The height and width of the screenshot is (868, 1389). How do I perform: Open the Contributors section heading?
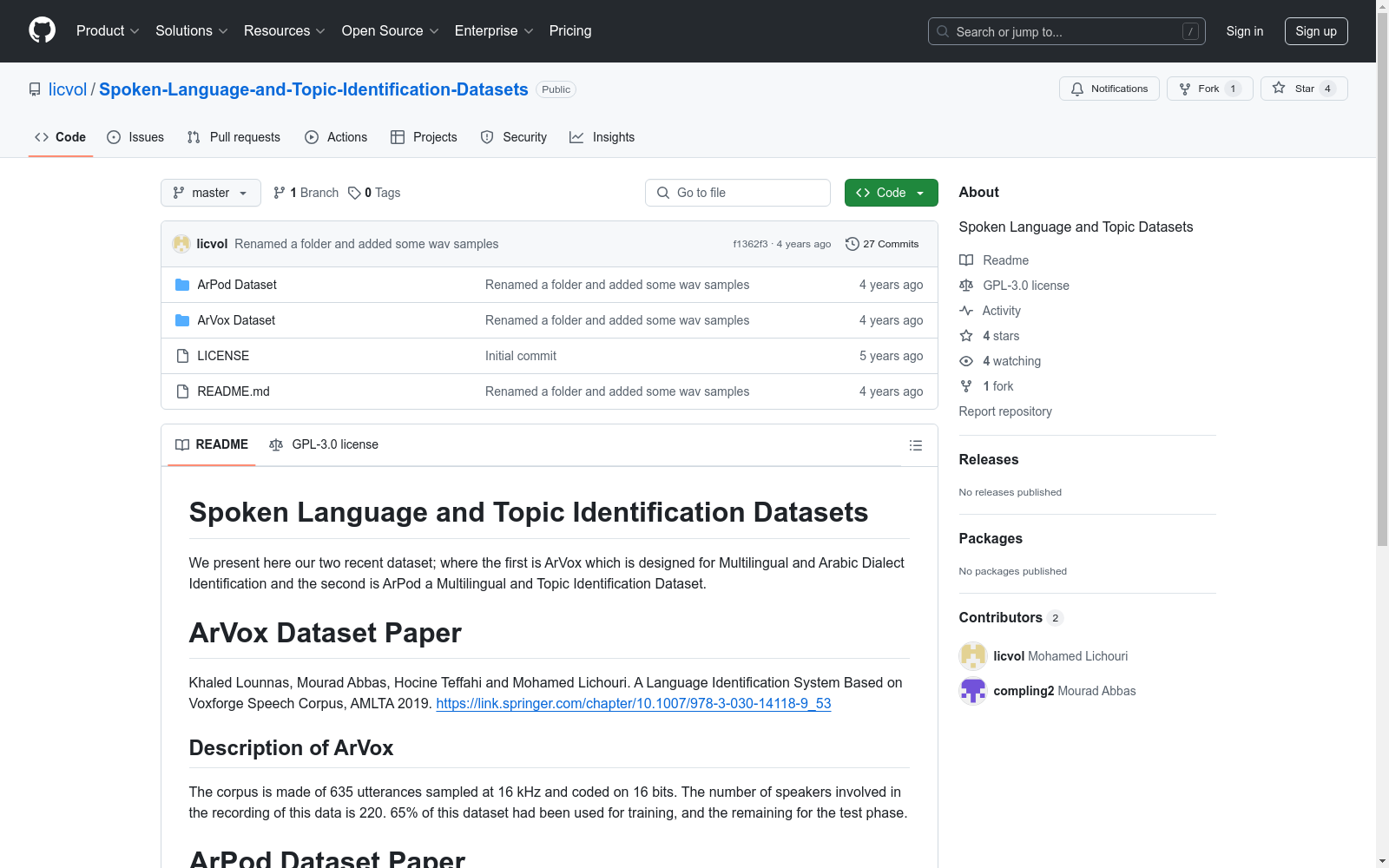[x=1010, y=618]
